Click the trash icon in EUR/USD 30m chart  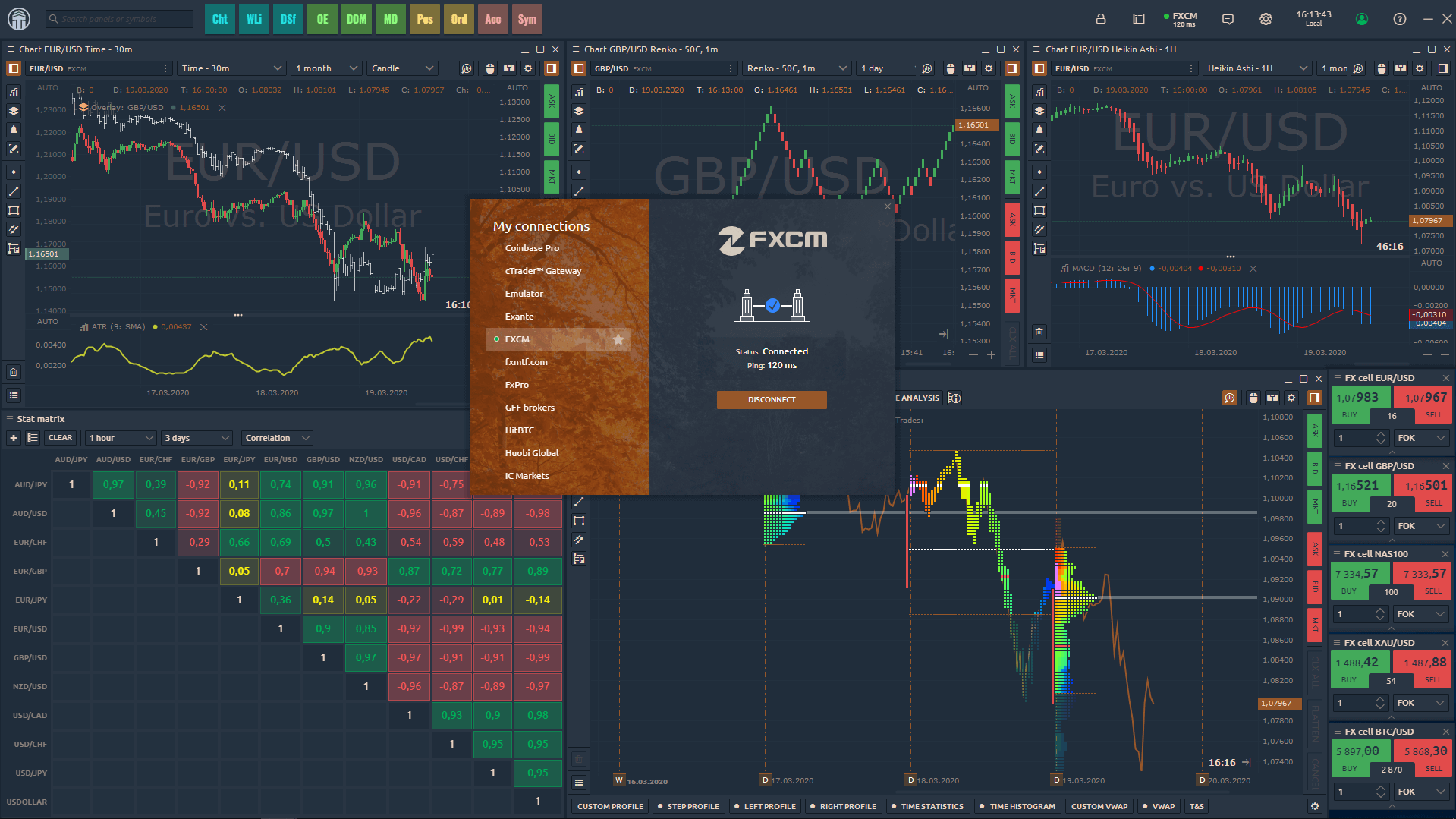point(13,372)
